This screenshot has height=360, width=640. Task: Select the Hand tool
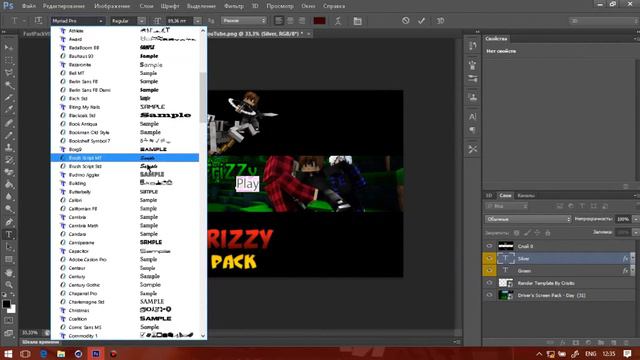tap(9, 272)
